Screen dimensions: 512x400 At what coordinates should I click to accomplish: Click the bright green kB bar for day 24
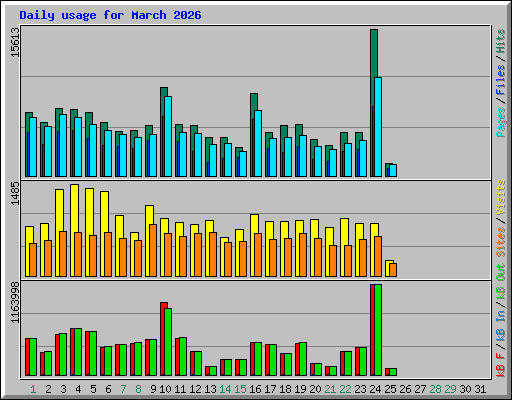378,330
